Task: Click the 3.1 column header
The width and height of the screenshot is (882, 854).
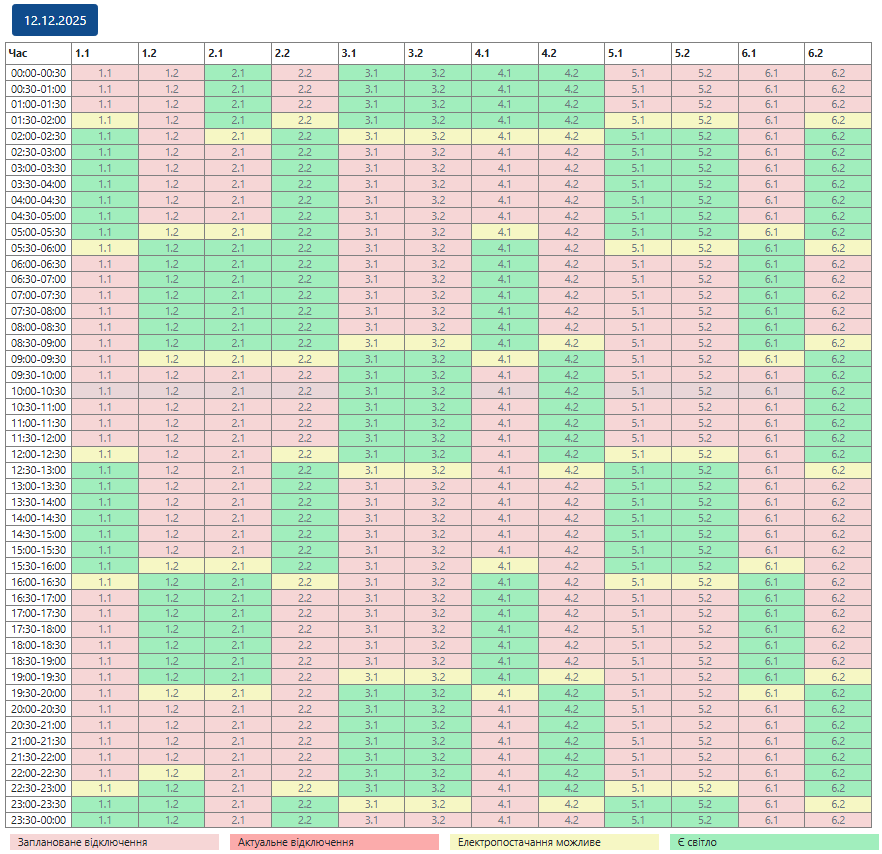Action: point(371,53)
